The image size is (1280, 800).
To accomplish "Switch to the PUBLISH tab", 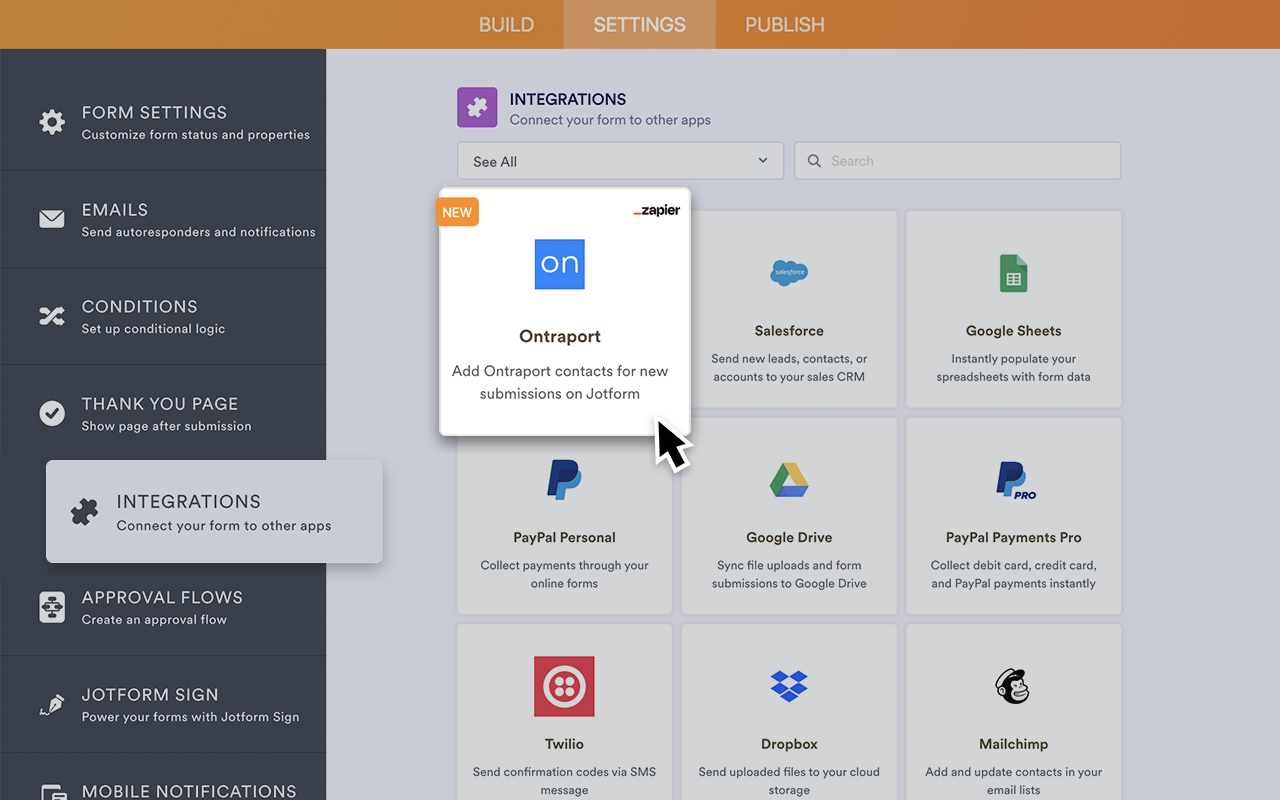I will [x=784, y=24].
